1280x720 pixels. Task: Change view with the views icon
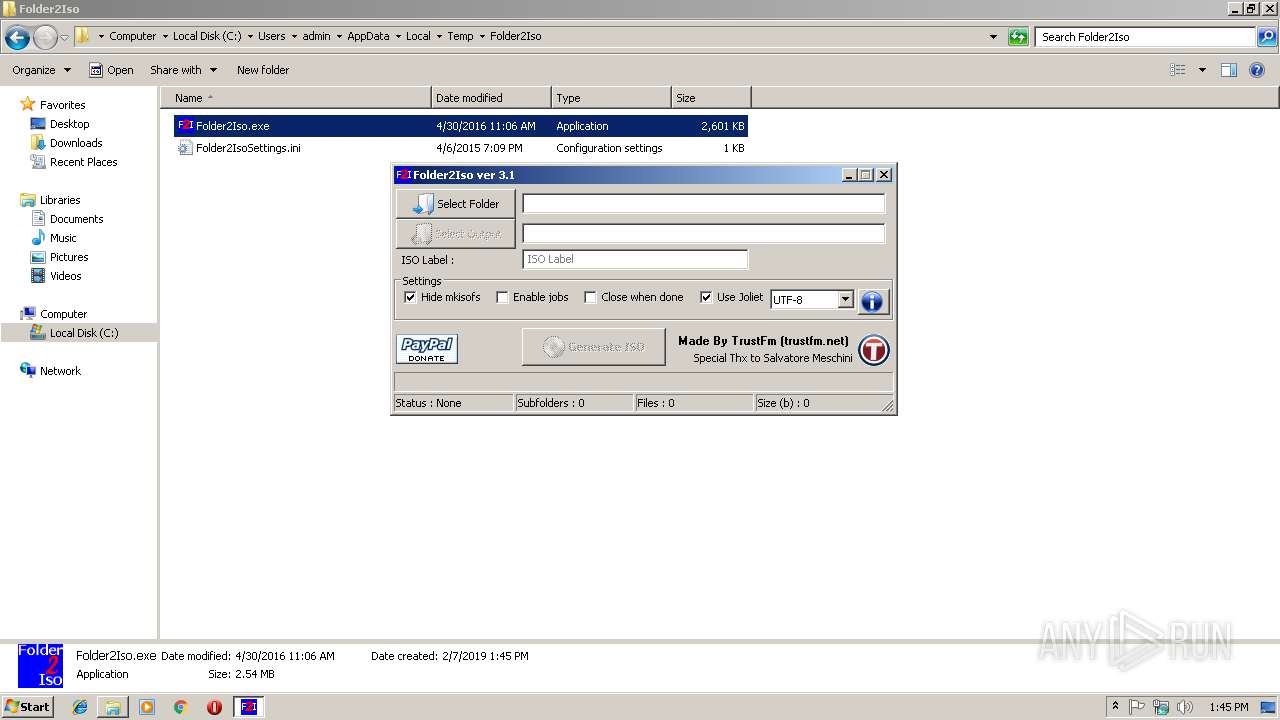[x=1178, y=70]
